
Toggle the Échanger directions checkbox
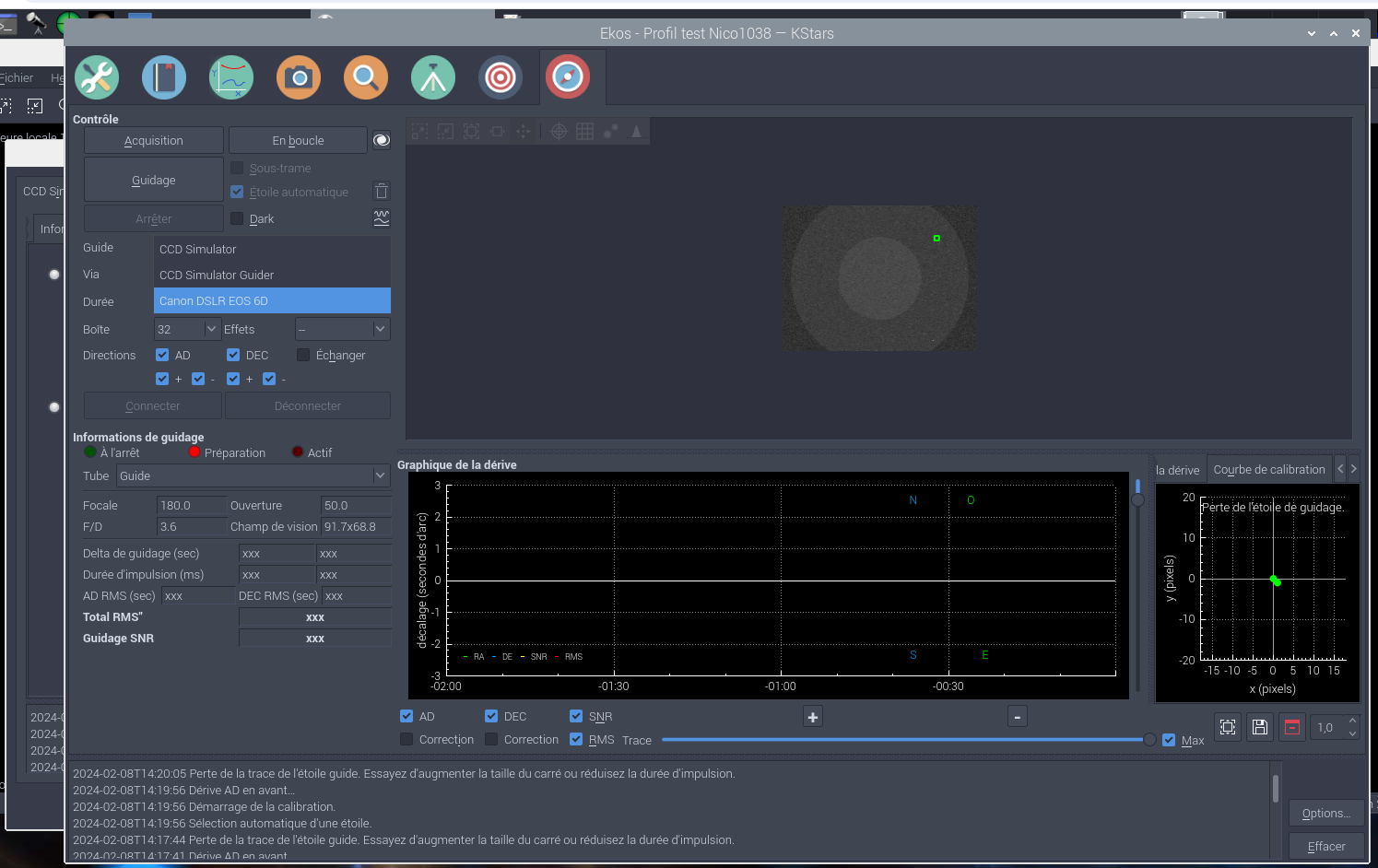(x=303, y=356)
